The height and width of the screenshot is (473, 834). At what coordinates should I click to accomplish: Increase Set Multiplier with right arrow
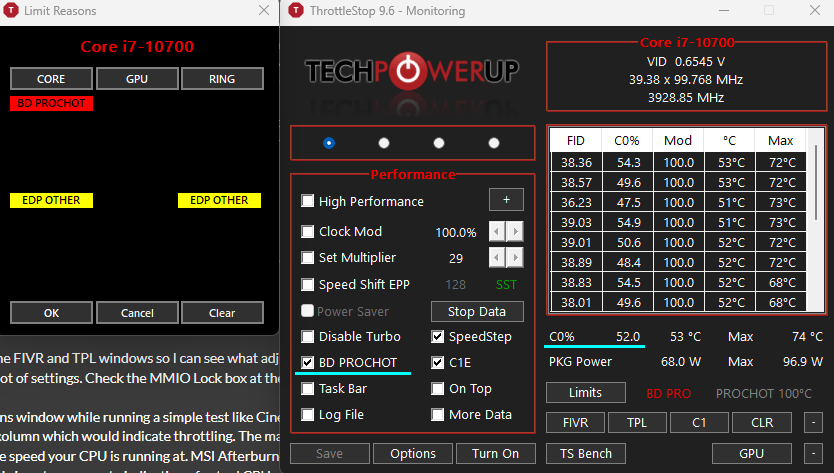pos(515,258)
